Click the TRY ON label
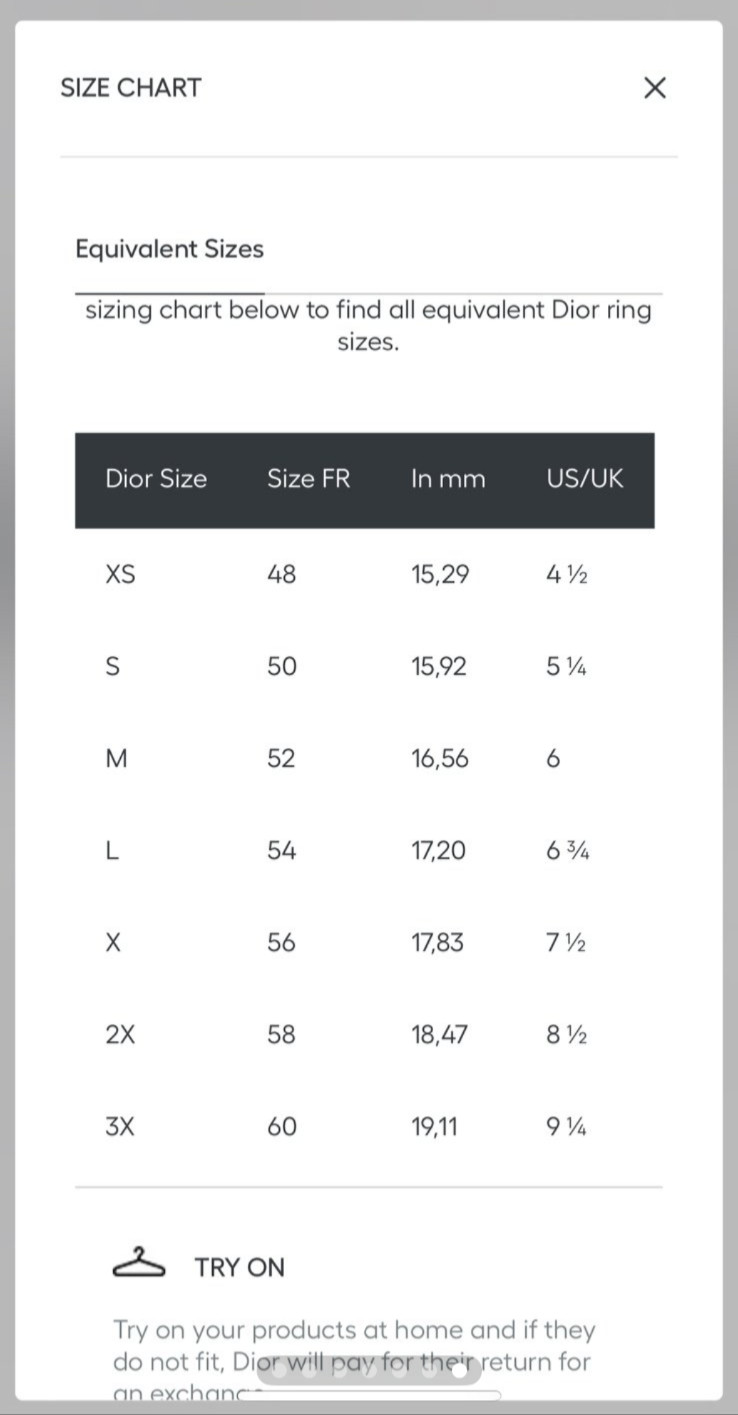The image size is (738, 1415). coord(240,1268)
